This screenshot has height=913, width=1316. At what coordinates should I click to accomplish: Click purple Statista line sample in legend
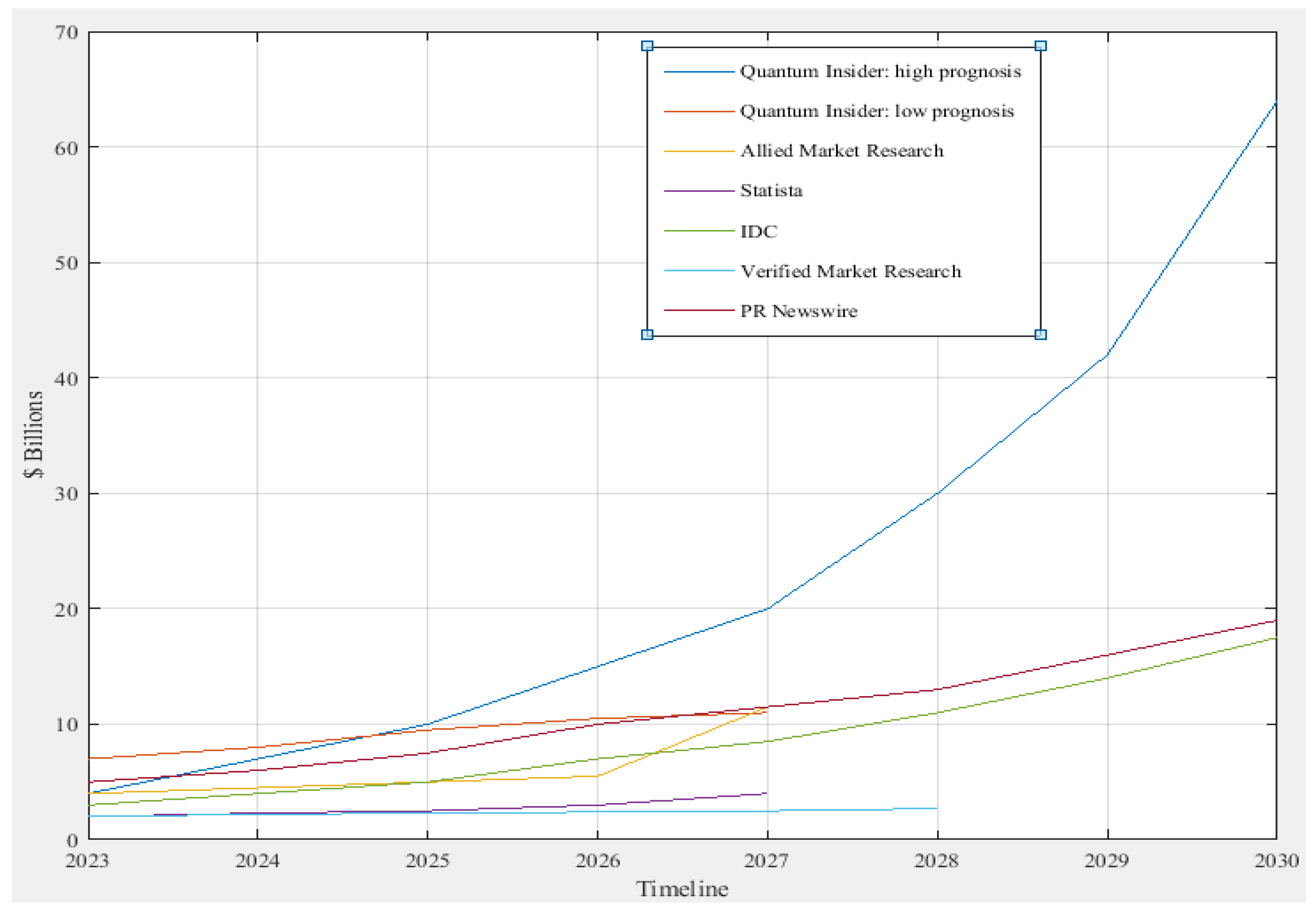(x=698, y=191)
